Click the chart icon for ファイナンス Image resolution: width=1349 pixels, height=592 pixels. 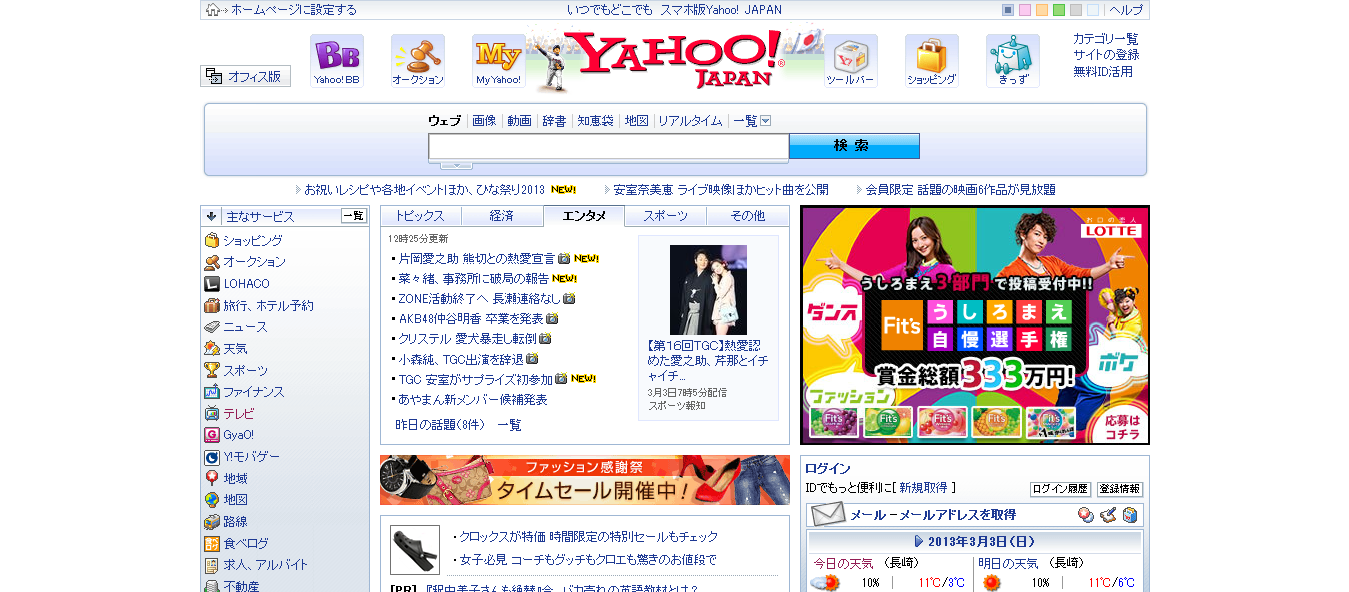pyautogui.click(x=212, y=392)
